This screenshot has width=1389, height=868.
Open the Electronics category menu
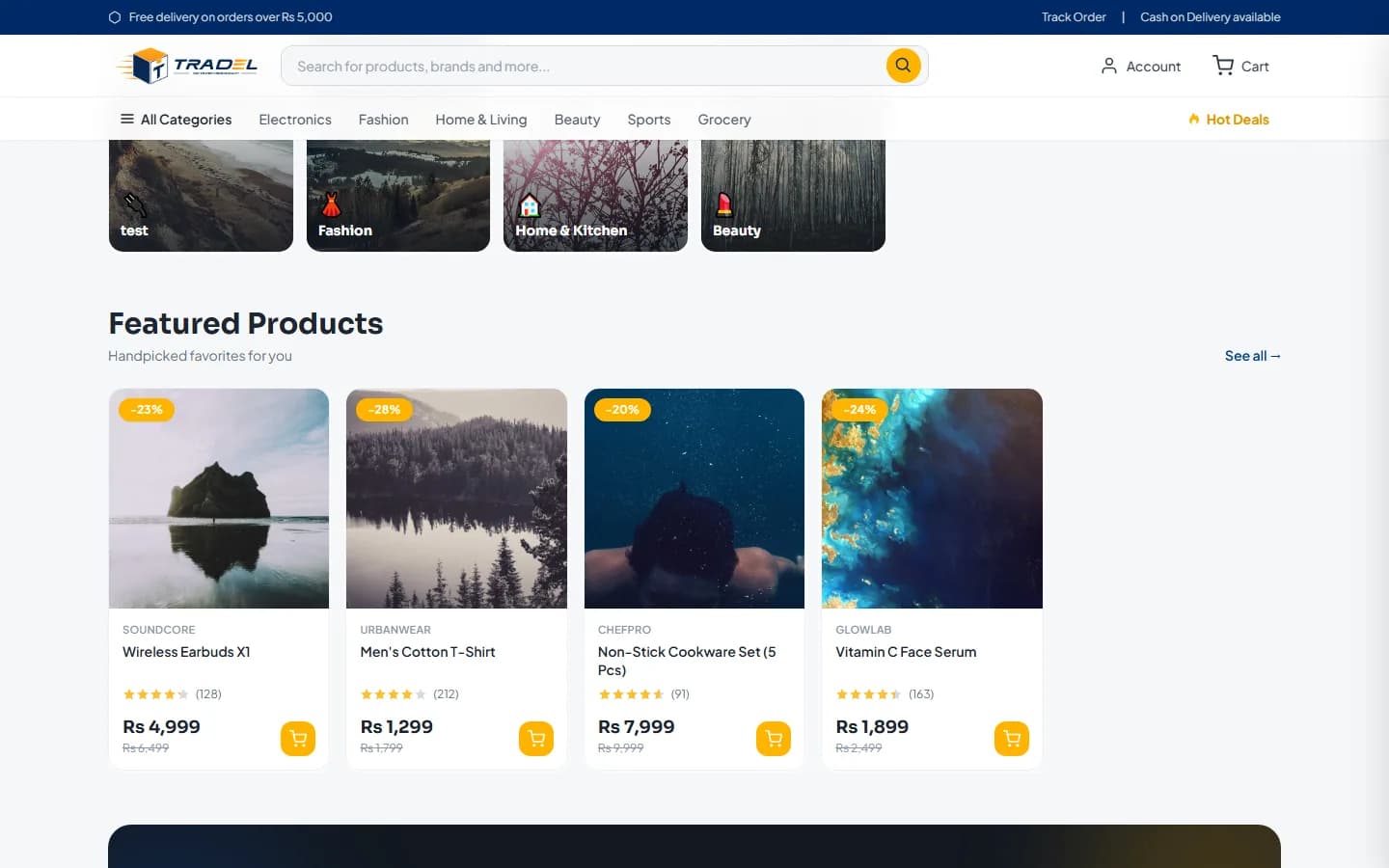(x=295, y=120)
